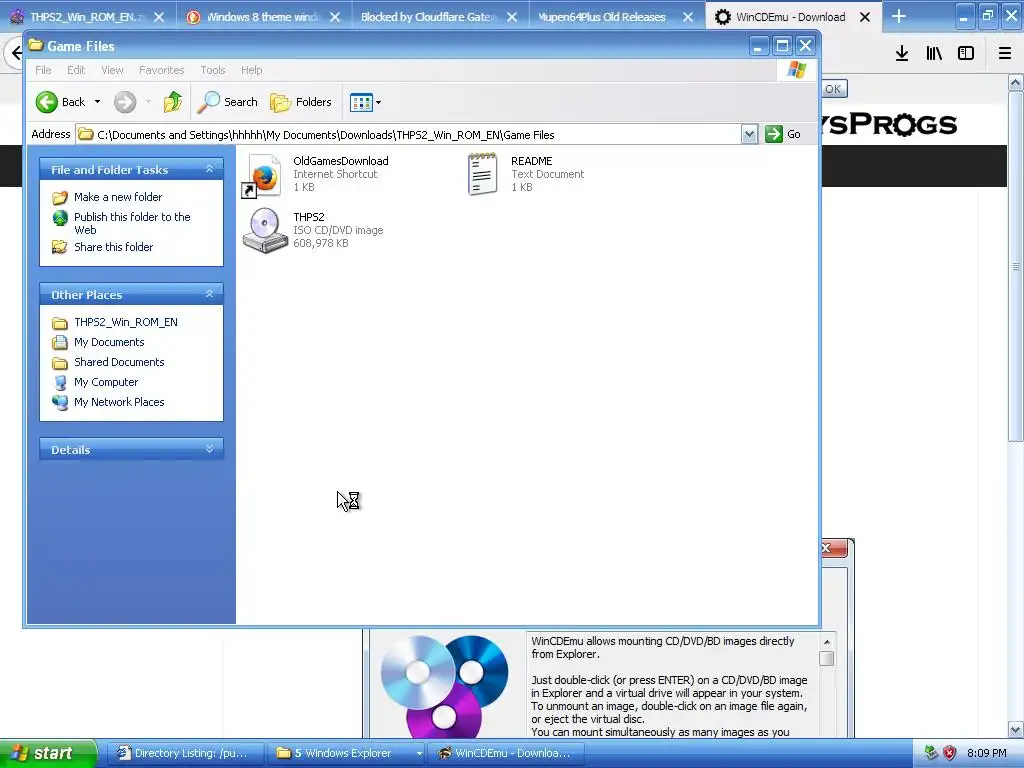The height and width of the screenshot is (768, 1024).
Task: Open the browser Downloads arrow icon
Action: 902,54
